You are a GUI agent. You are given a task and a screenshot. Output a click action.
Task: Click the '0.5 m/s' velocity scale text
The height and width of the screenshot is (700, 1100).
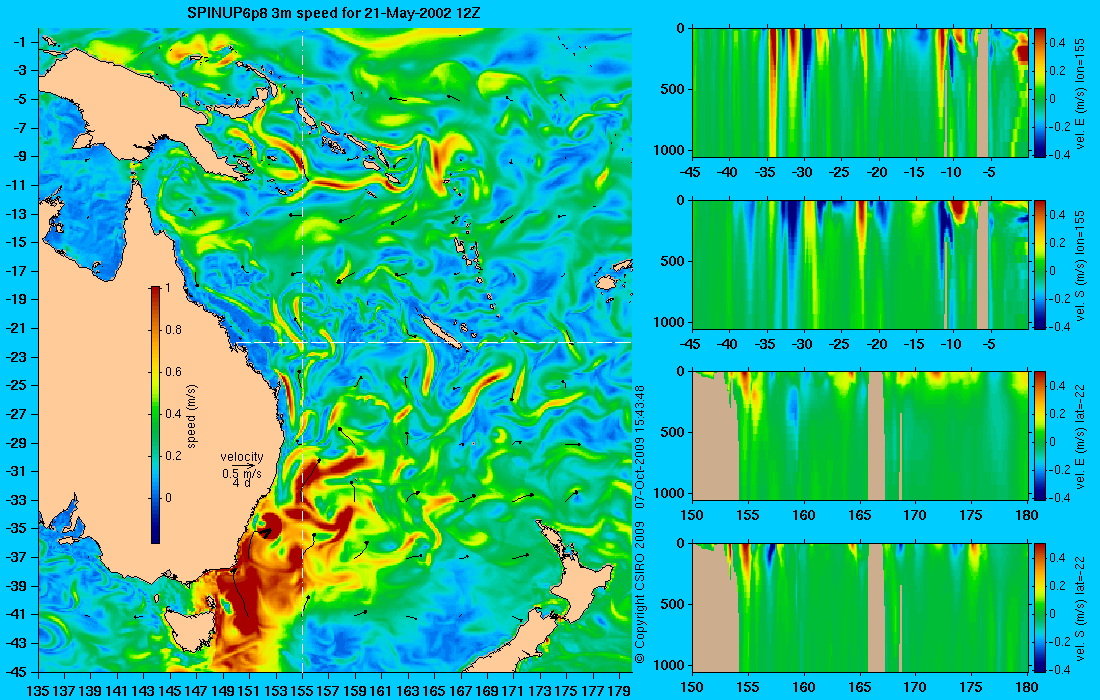pos(241,474)
